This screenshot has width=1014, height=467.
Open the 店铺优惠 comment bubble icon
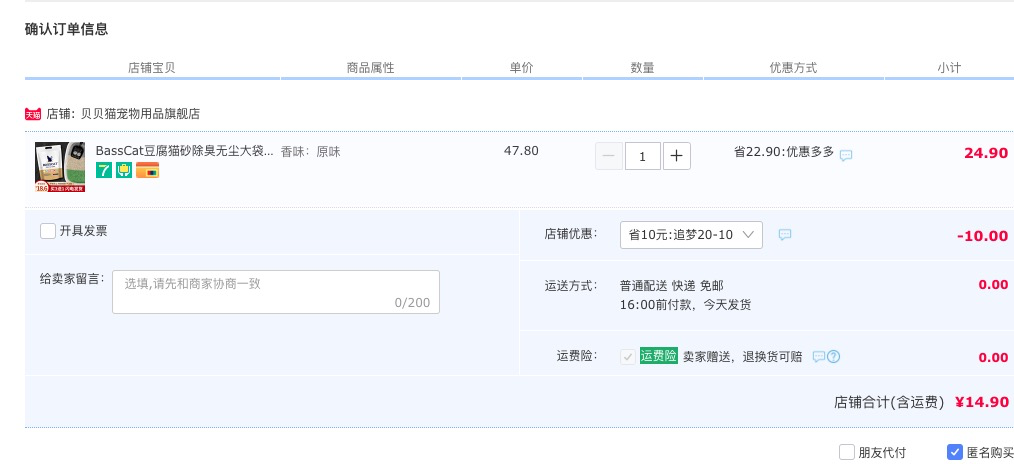click(784, 234)
